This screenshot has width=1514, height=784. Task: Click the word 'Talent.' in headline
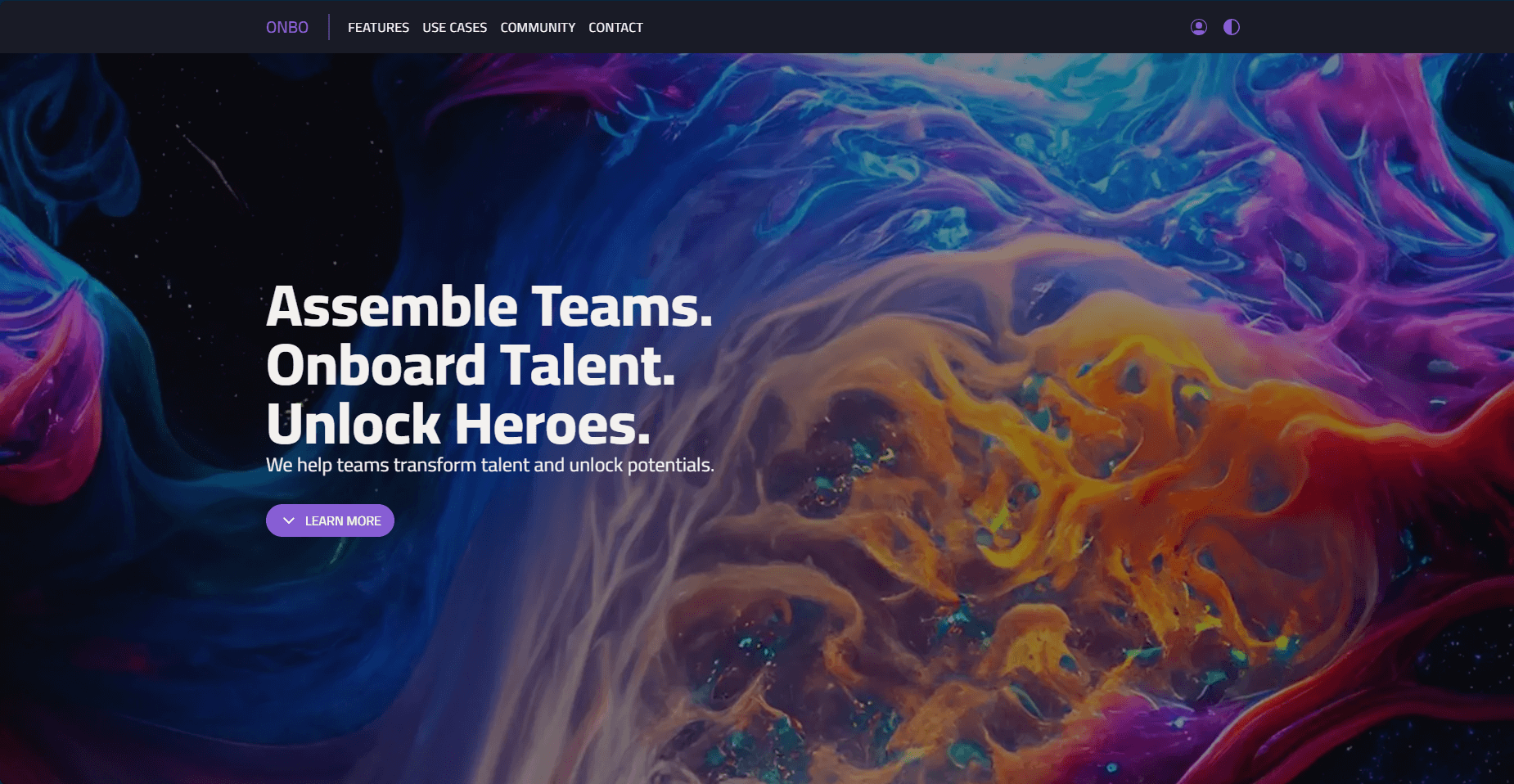pyautogui.click(x=588, y=366)
